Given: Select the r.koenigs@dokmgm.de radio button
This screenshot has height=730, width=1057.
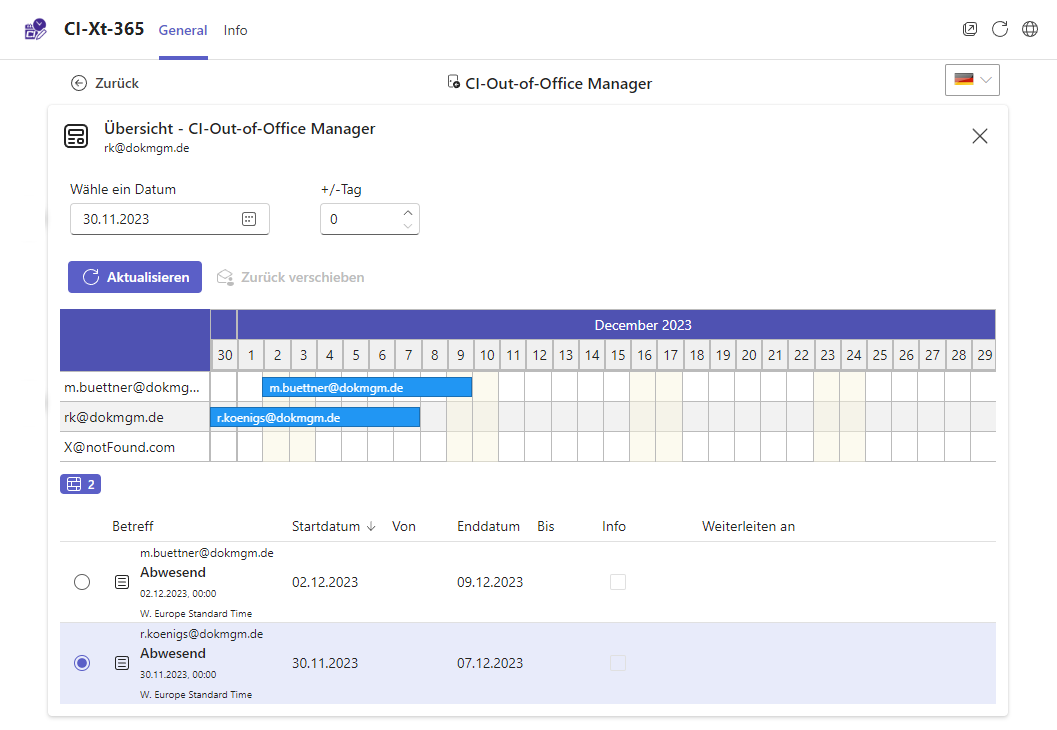Looking at the screenshot, I should point(82,663).
